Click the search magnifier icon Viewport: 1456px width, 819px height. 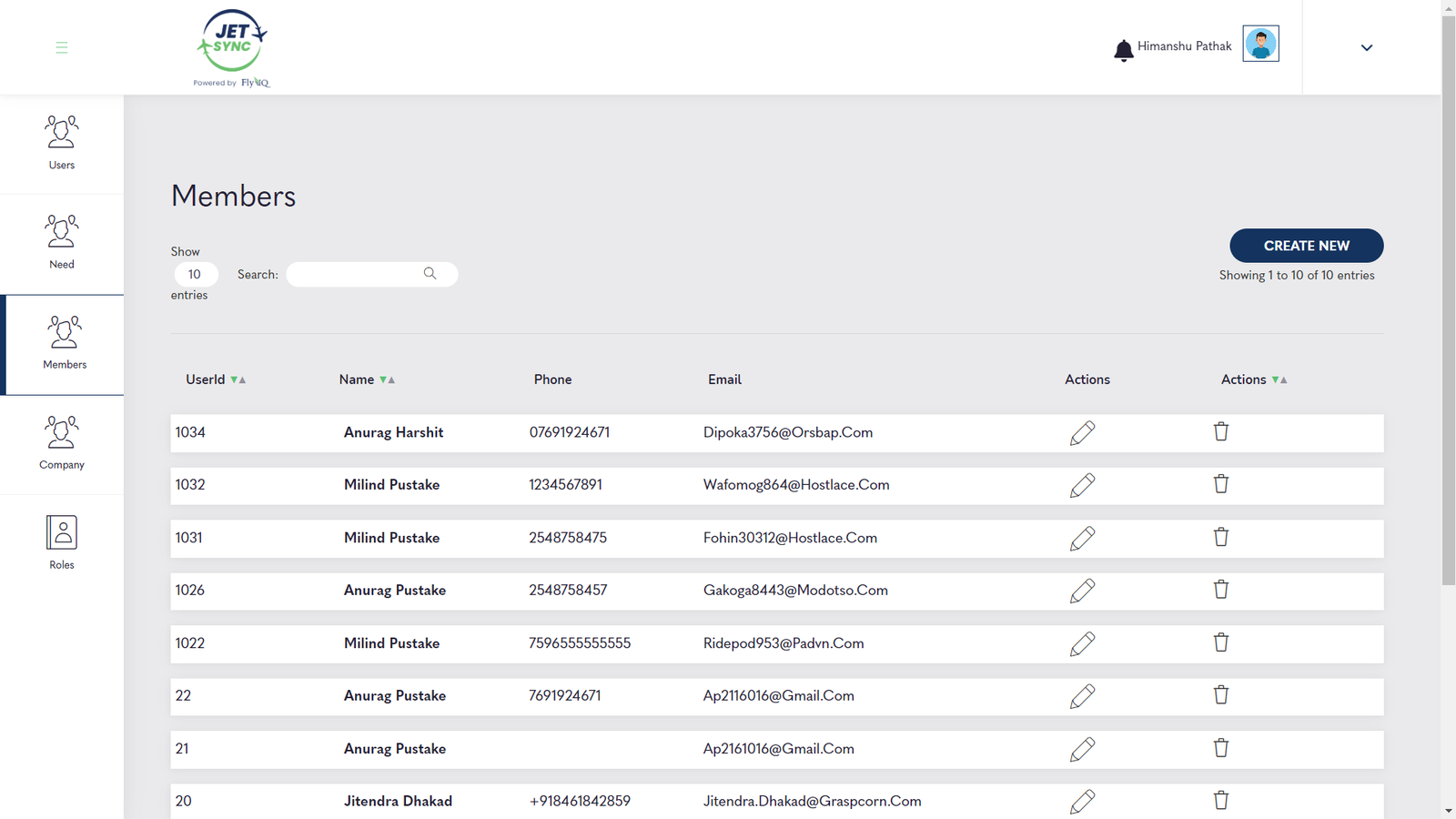(x=430, y=273)
